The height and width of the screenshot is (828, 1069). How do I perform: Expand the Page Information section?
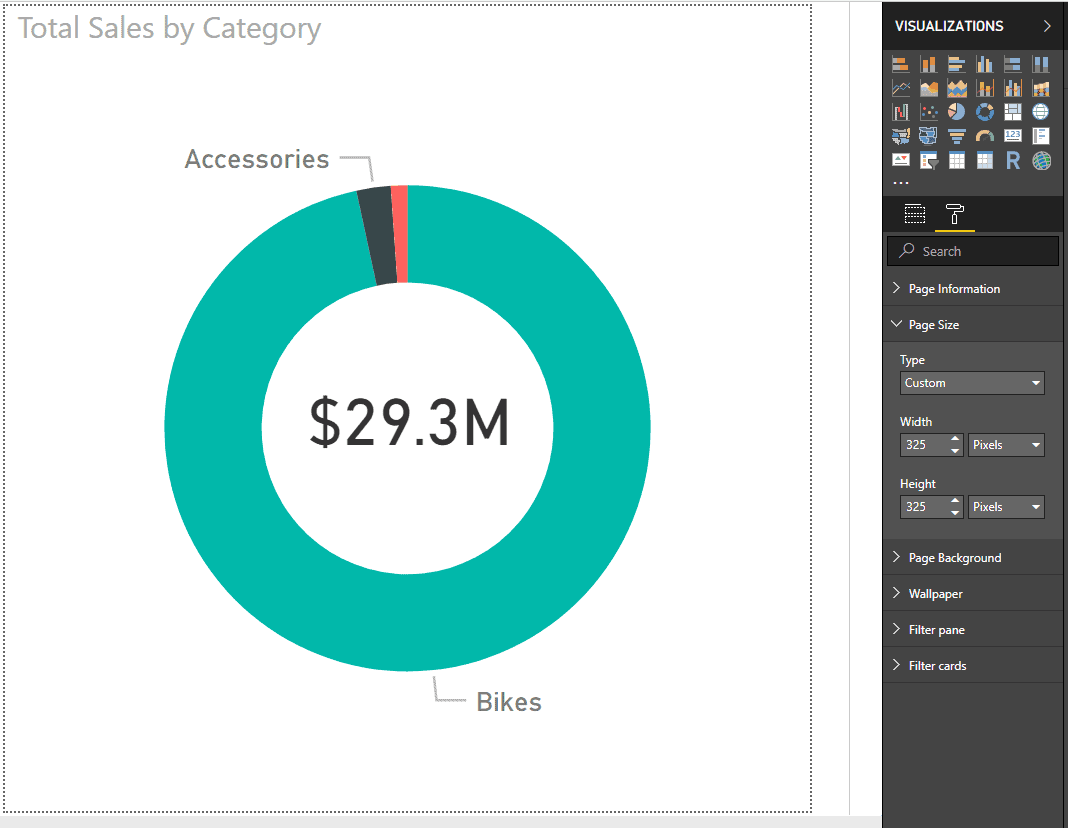coord(973,288)
